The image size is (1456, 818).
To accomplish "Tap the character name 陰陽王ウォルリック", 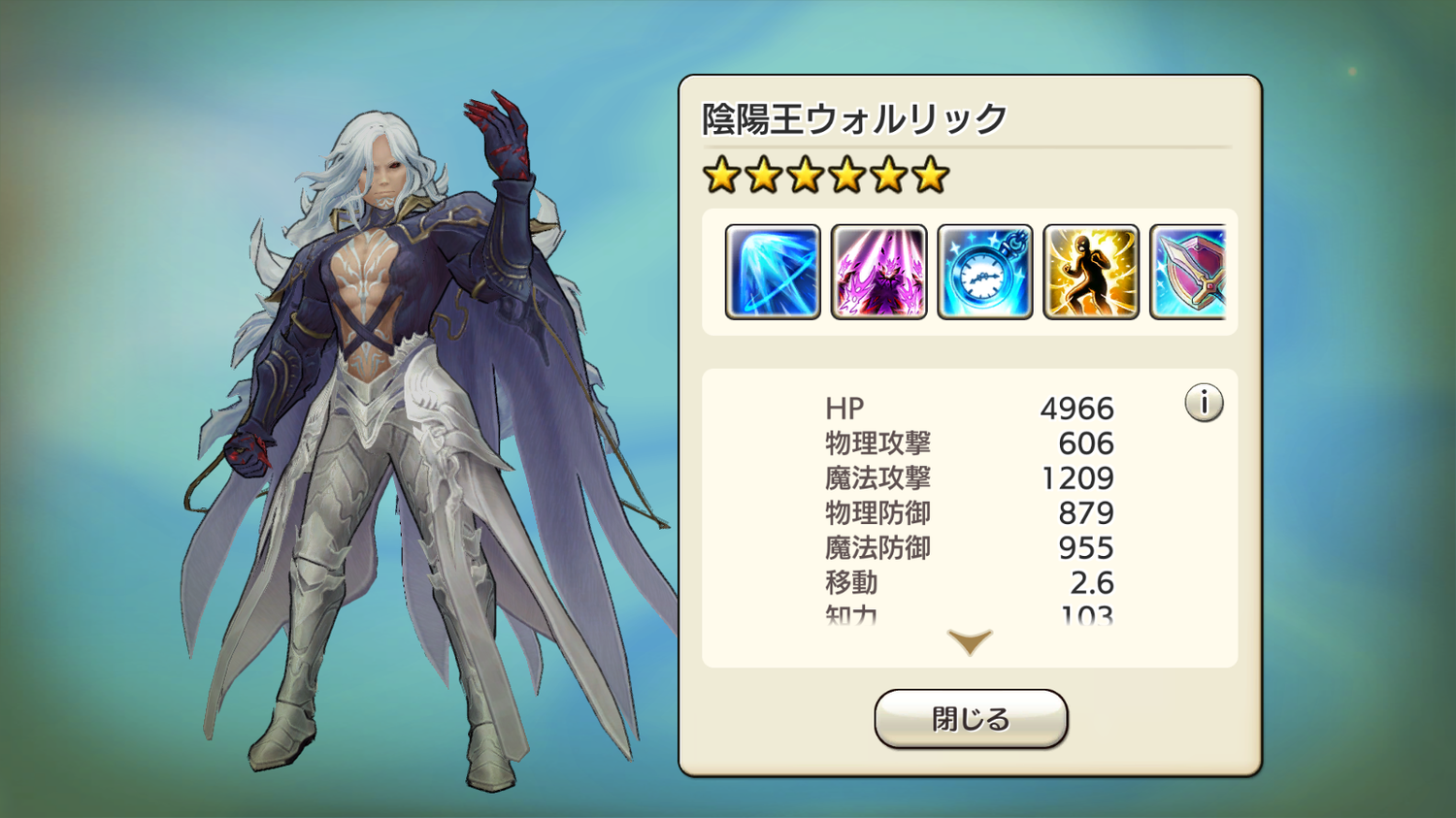I will coord(854,119).
